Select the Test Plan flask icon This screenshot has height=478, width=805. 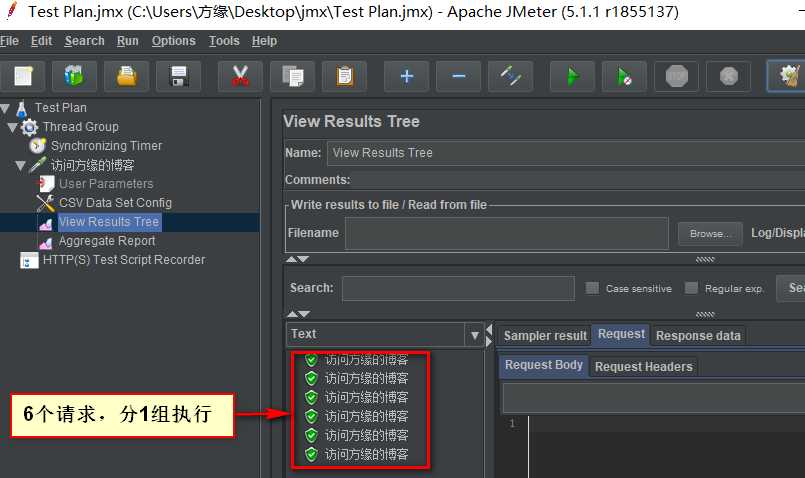point(22,108)
